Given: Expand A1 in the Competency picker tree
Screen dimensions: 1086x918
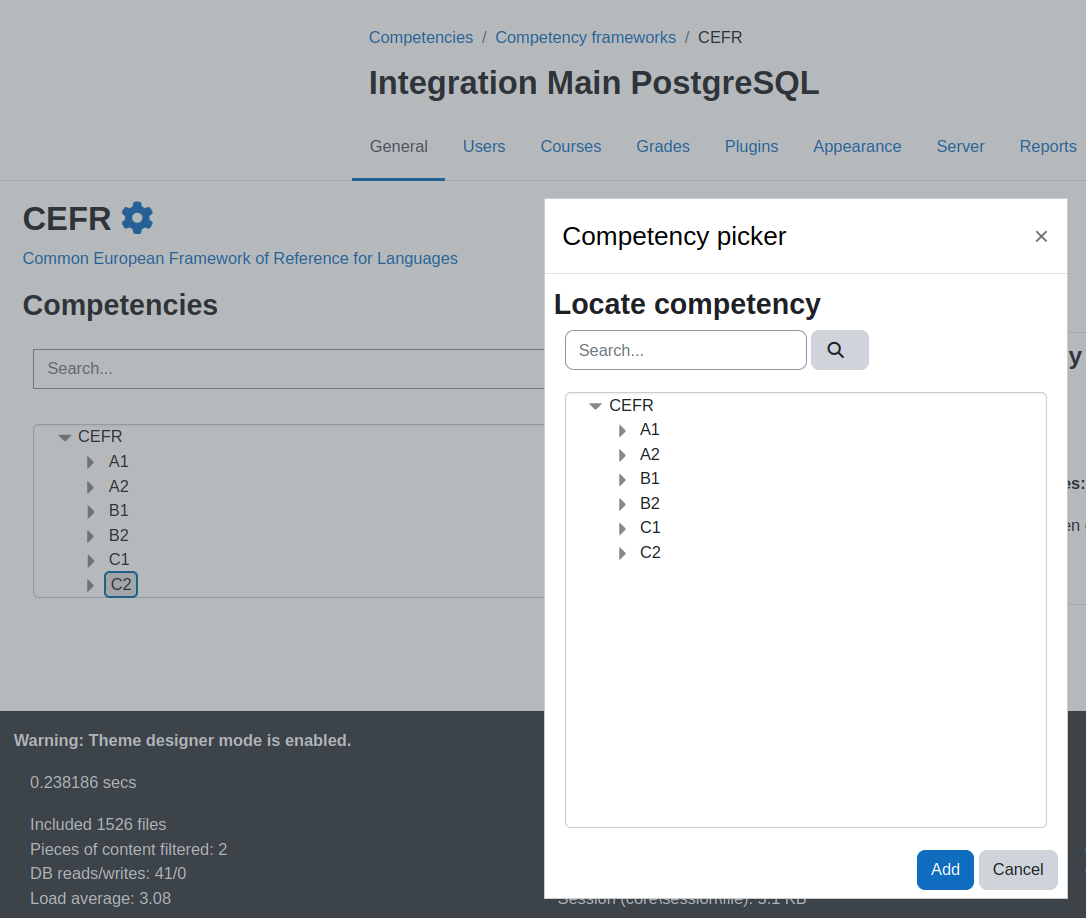Looking at the screenshot, I should 622,430.
